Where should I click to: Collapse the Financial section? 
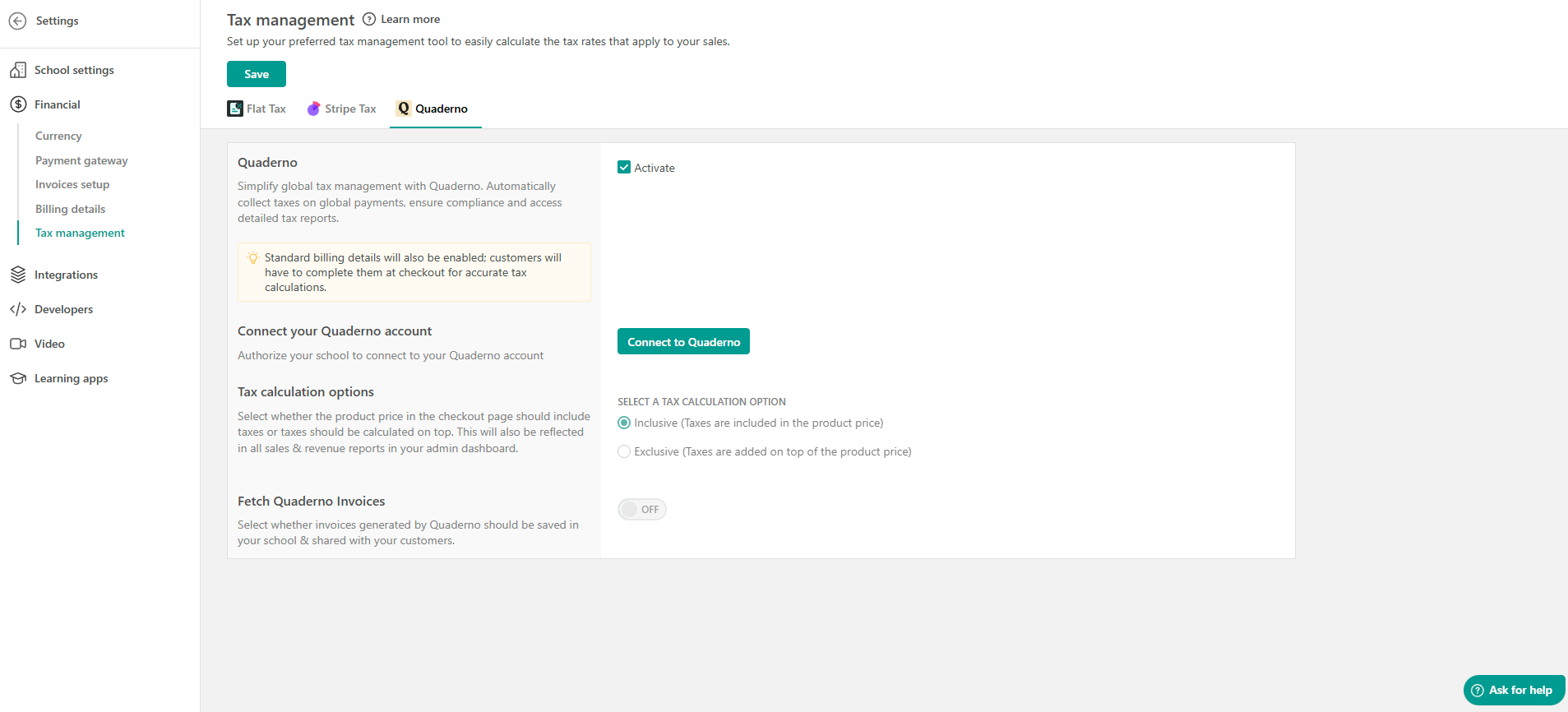(58, 104)
